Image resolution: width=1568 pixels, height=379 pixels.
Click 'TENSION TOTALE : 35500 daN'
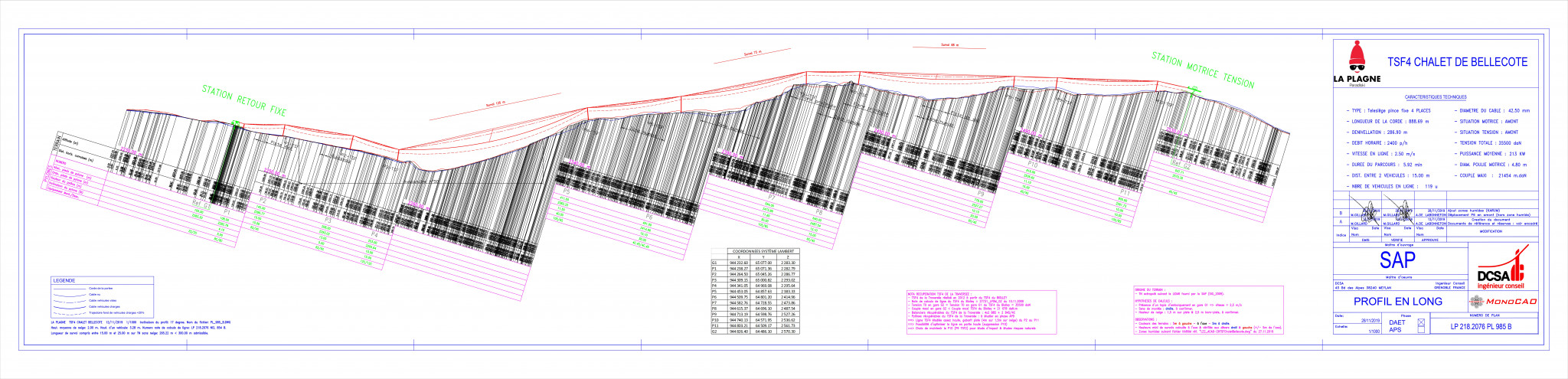click(x=1490, y=143)
